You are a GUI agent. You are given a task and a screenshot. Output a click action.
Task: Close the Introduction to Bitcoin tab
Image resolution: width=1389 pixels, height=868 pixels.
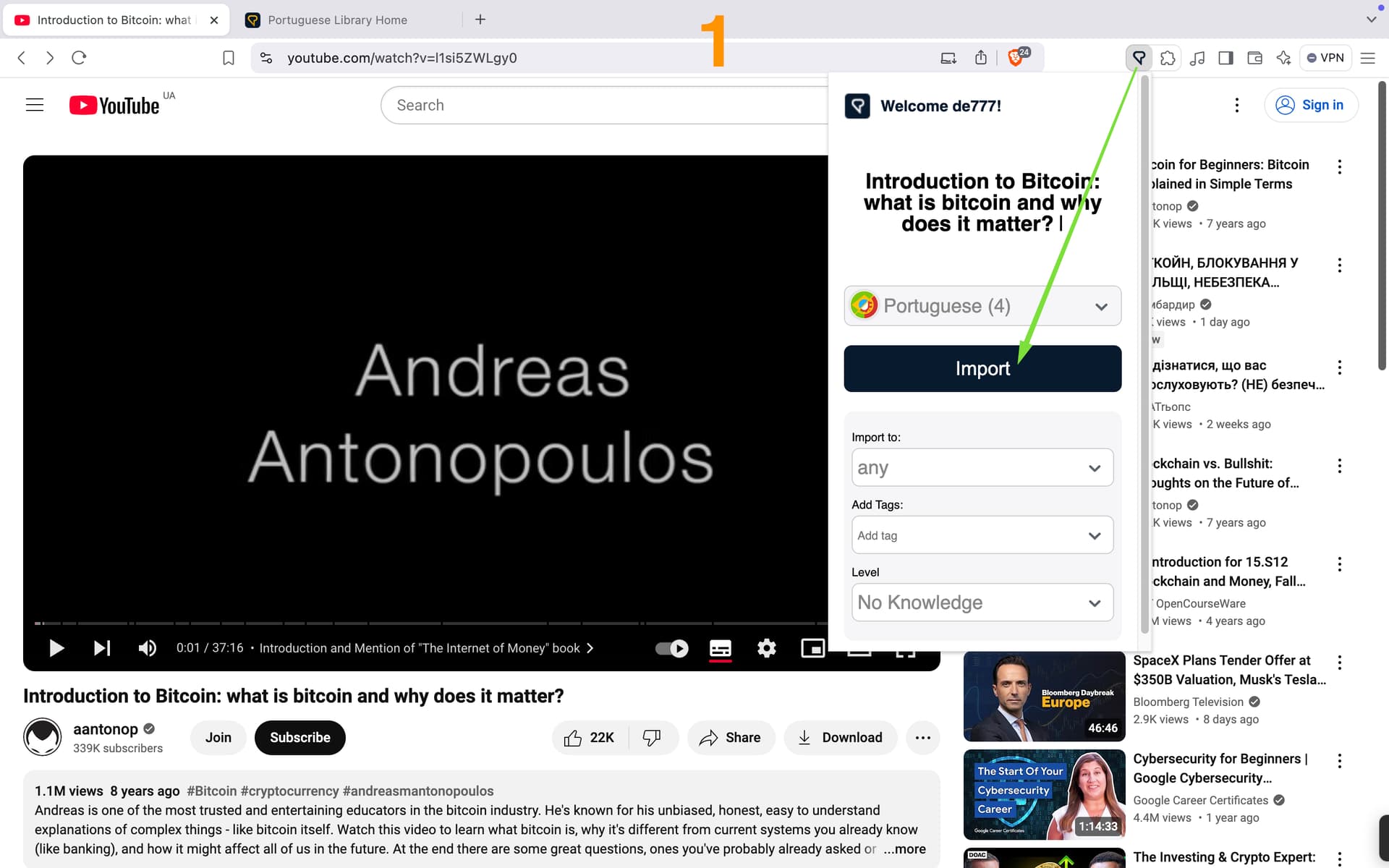[x=214, y=20]
